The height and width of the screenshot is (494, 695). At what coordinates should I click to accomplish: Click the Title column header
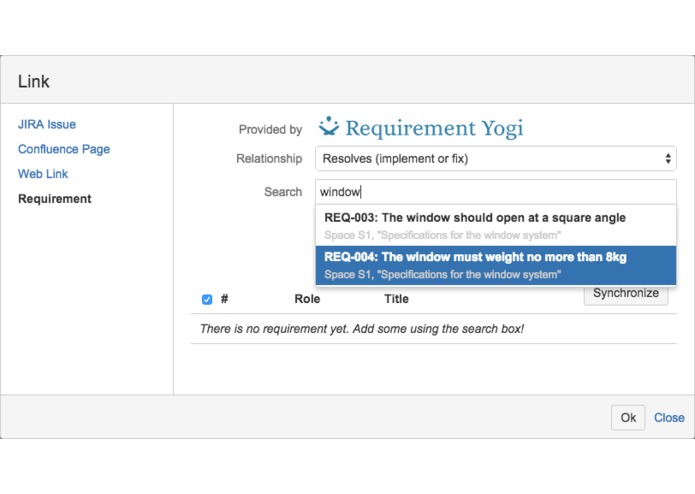396,299
